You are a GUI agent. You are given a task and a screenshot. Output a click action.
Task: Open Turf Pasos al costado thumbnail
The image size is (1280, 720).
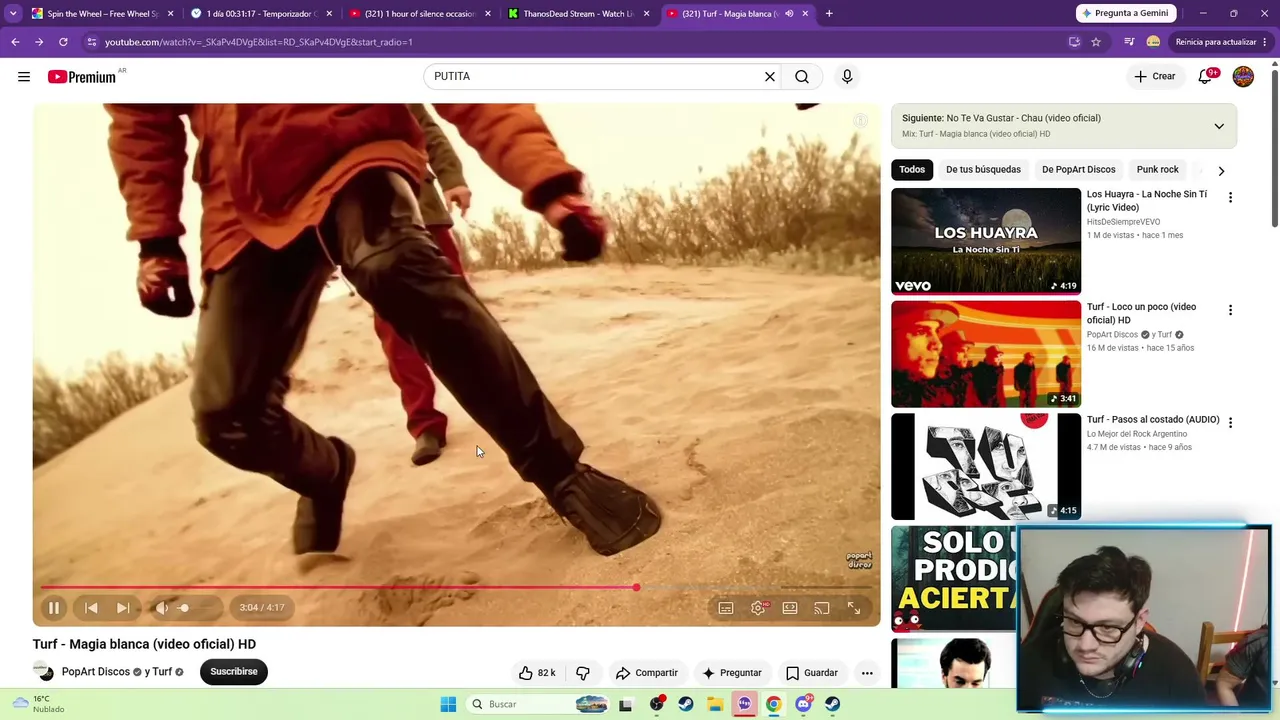[x=986, y=467]
